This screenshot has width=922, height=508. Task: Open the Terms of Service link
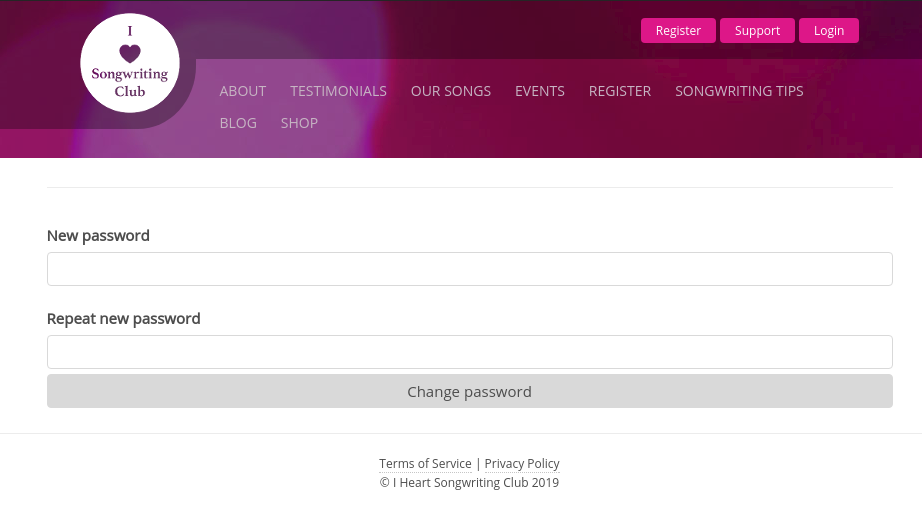pyautogui.click(x=425, y=464)
